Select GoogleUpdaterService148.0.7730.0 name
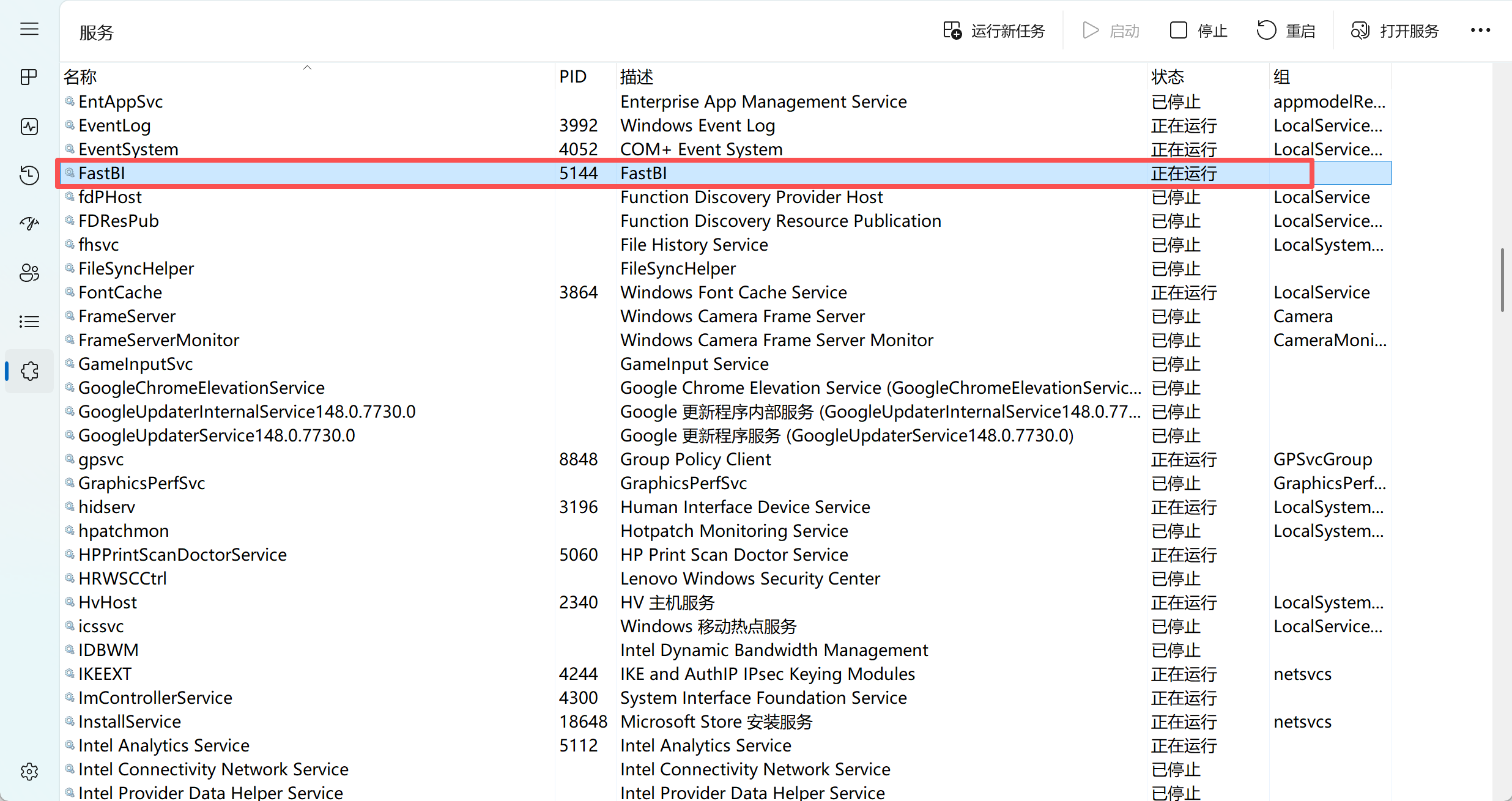 pyautogui.click(x=217, y=435)
